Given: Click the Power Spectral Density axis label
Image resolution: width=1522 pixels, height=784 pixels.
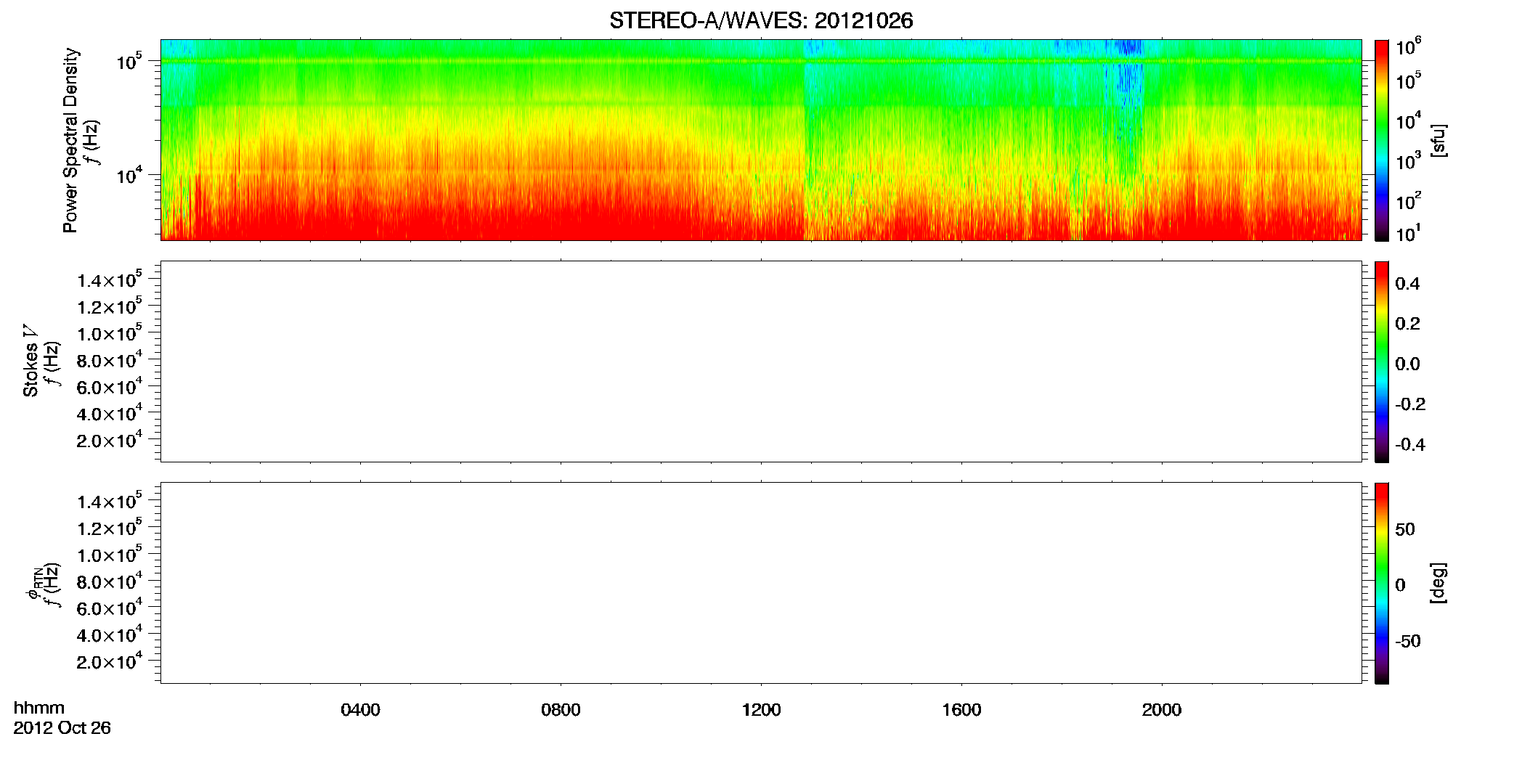Looking at the screenshot, I should click(x=70, y=140).
